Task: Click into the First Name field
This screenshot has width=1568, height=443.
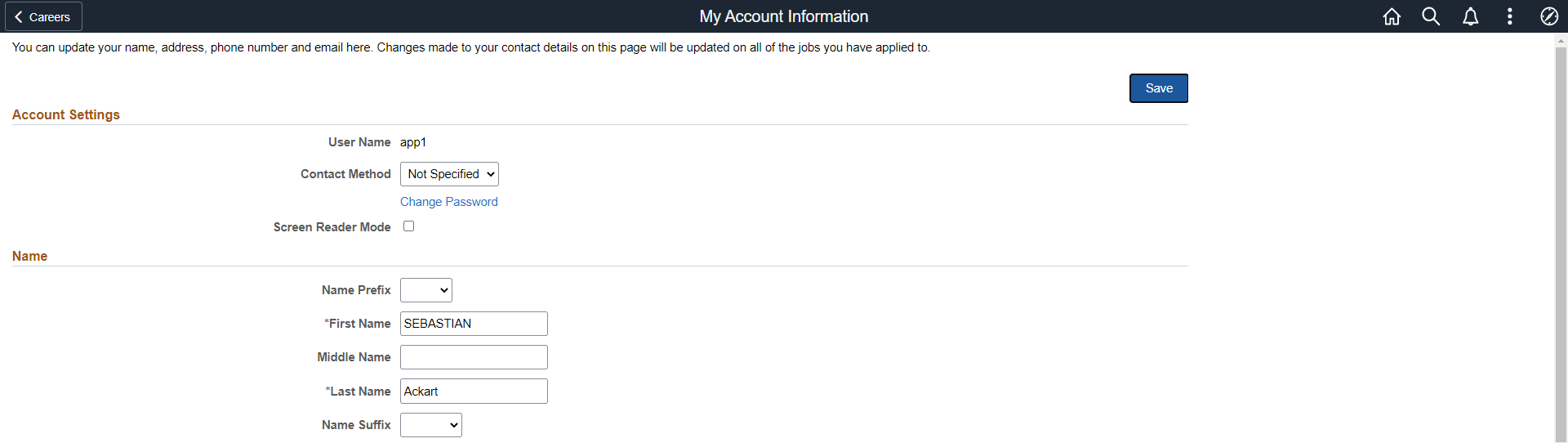Action: coord(474,324)
